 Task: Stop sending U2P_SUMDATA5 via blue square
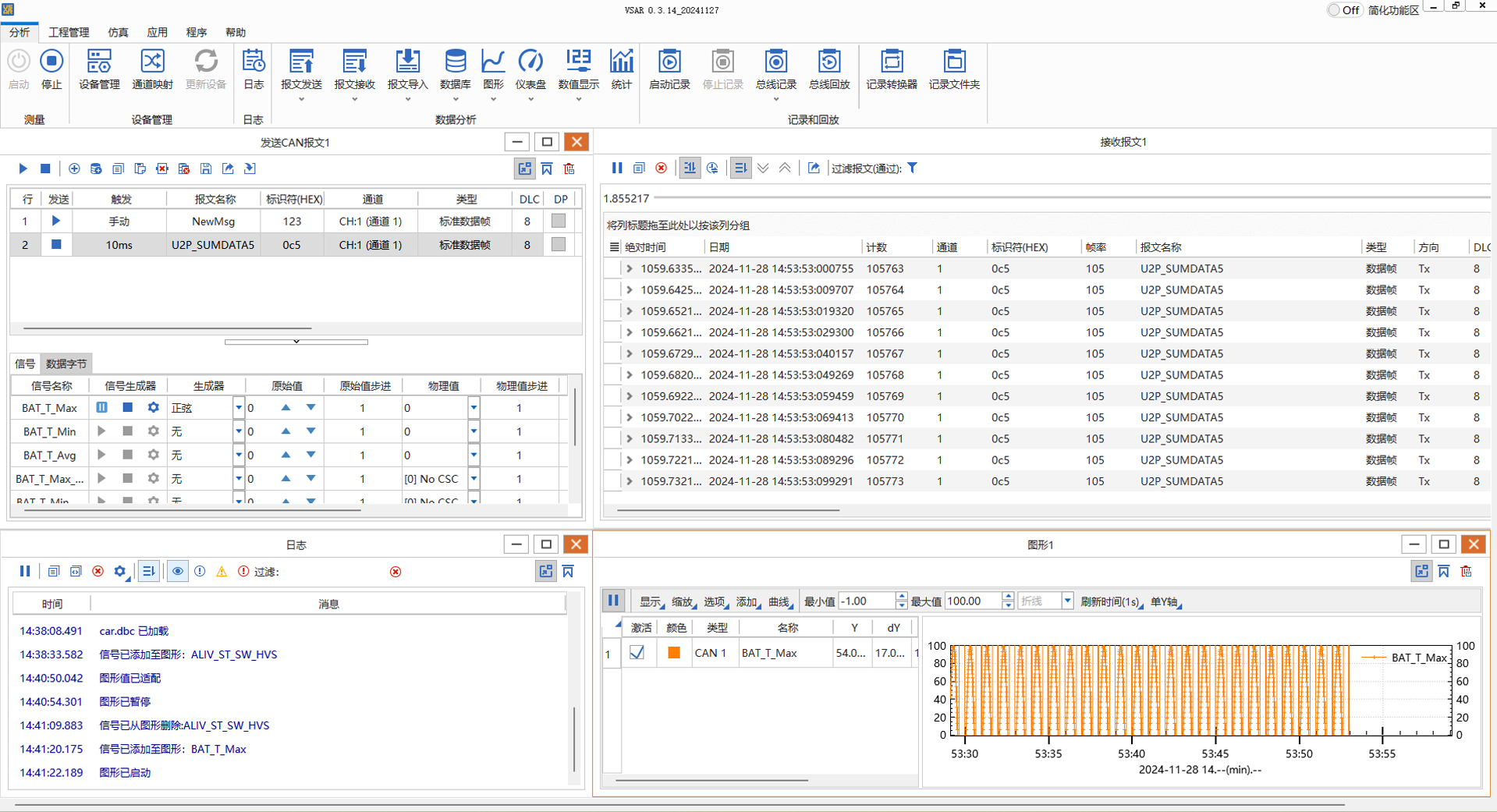[x=55, y=244]
